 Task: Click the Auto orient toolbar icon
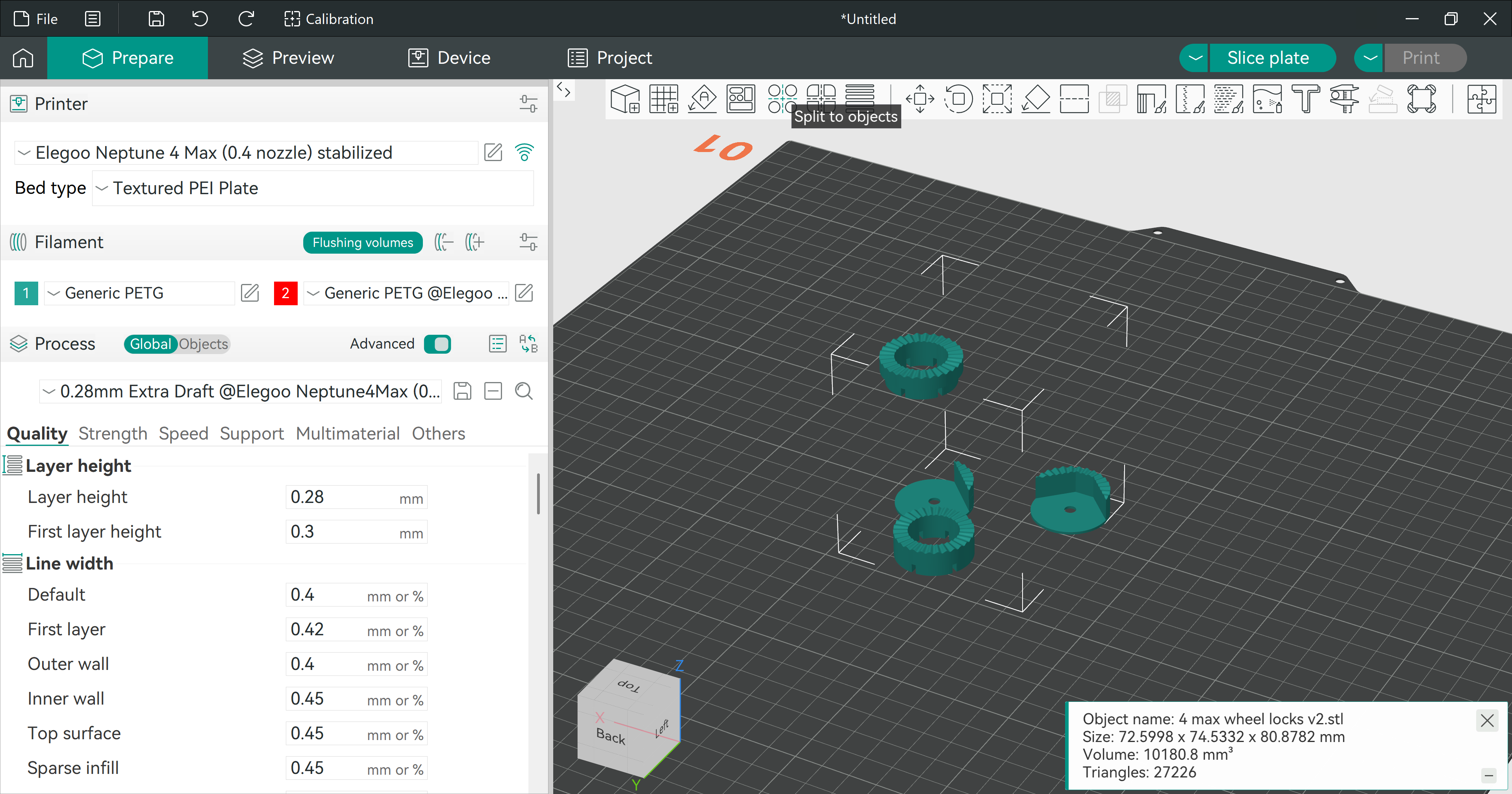coord(702,99)
